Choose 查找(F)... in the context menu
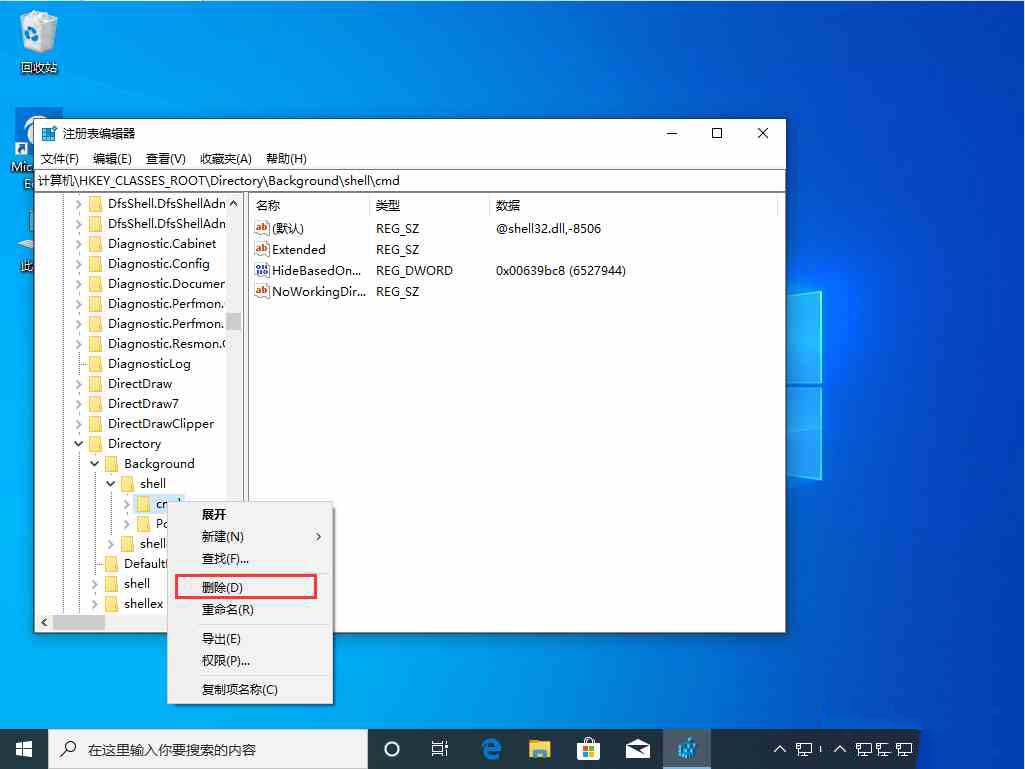The image size is (1025, 769). [x=250, y=559]
